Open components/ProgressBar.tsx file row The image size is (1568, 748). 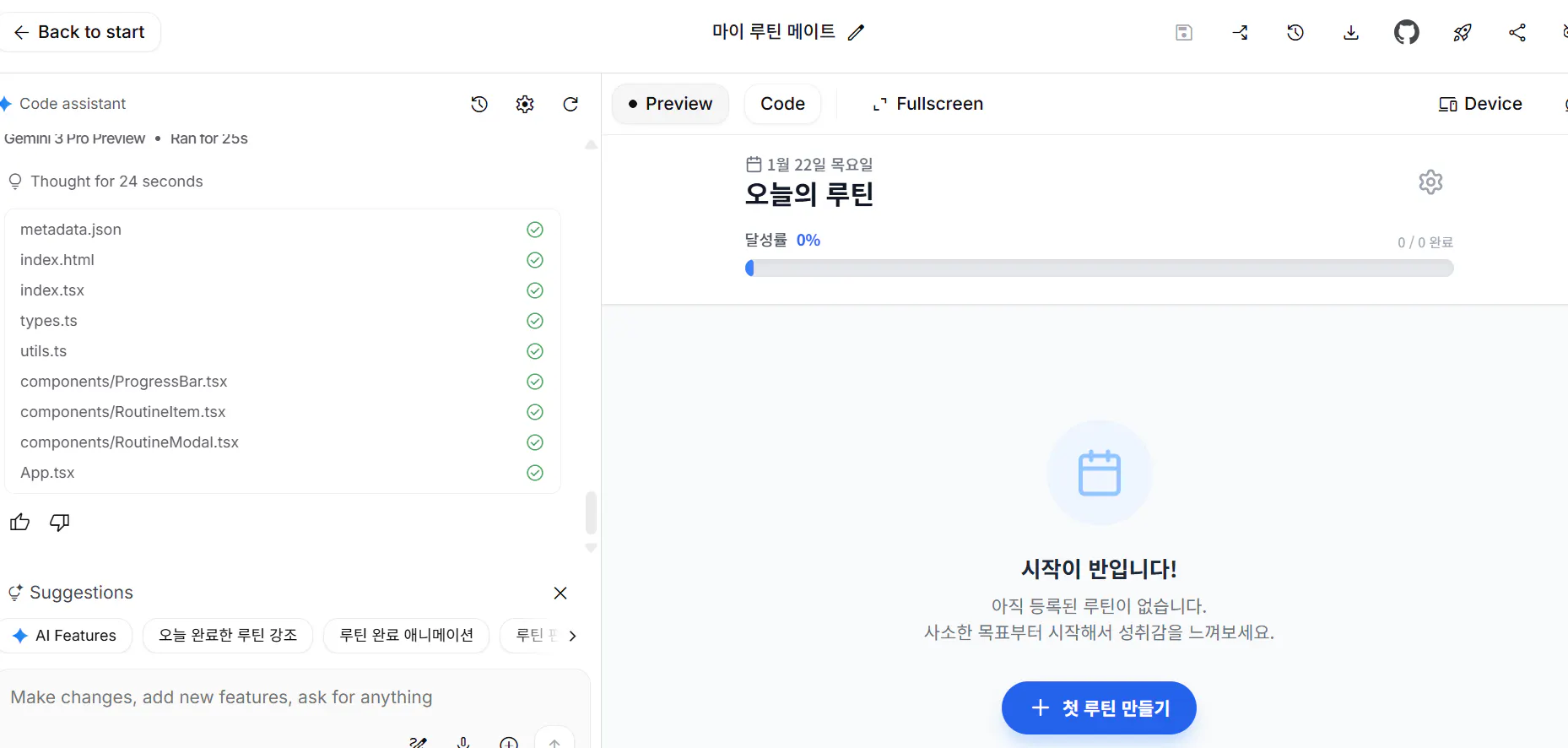tap(282, 382)
